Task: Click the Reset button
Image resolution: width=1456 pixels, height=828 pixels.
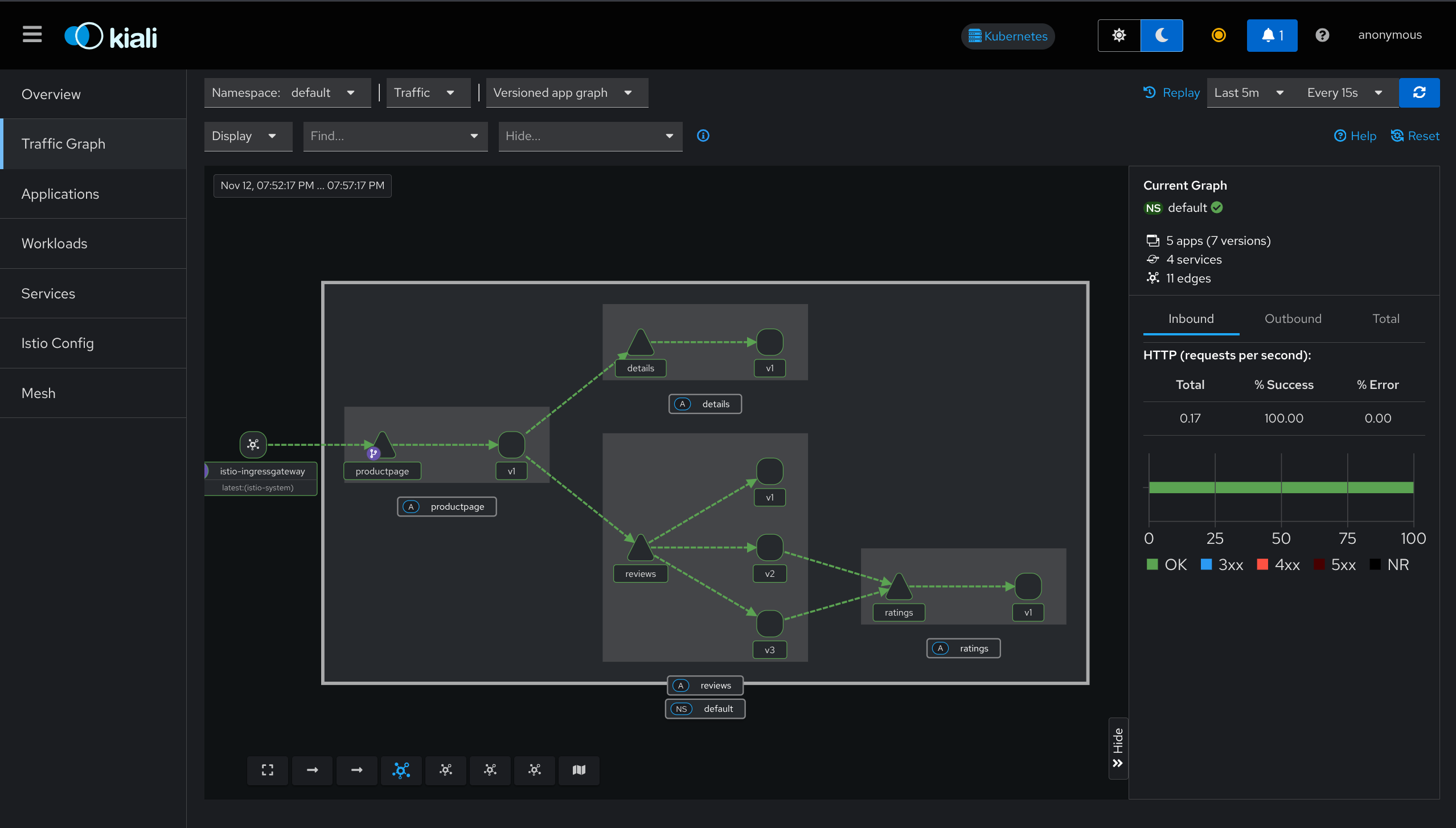Action: coord(1414,136)
